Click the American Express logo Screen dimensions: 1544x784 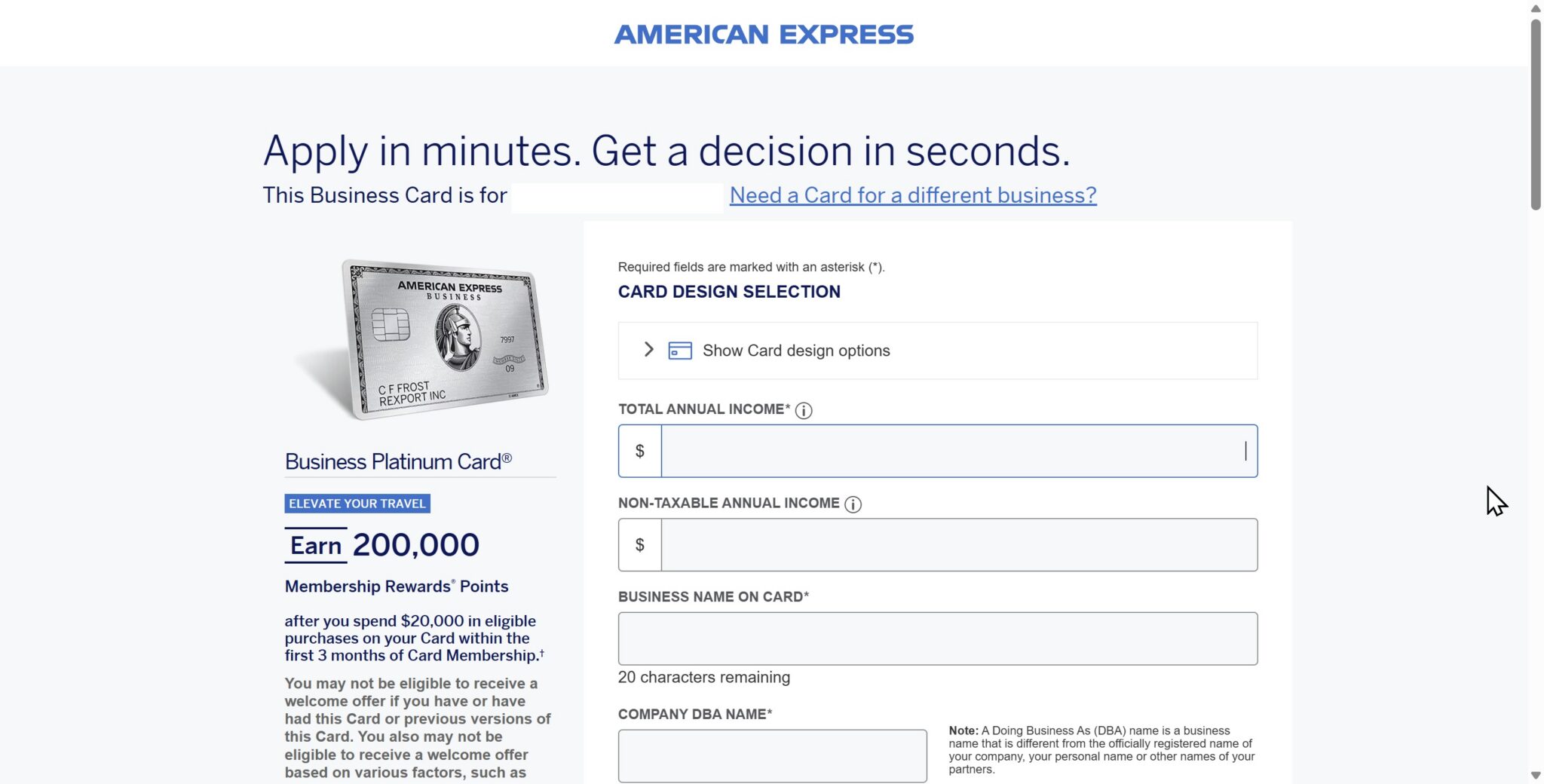(764, 34)
